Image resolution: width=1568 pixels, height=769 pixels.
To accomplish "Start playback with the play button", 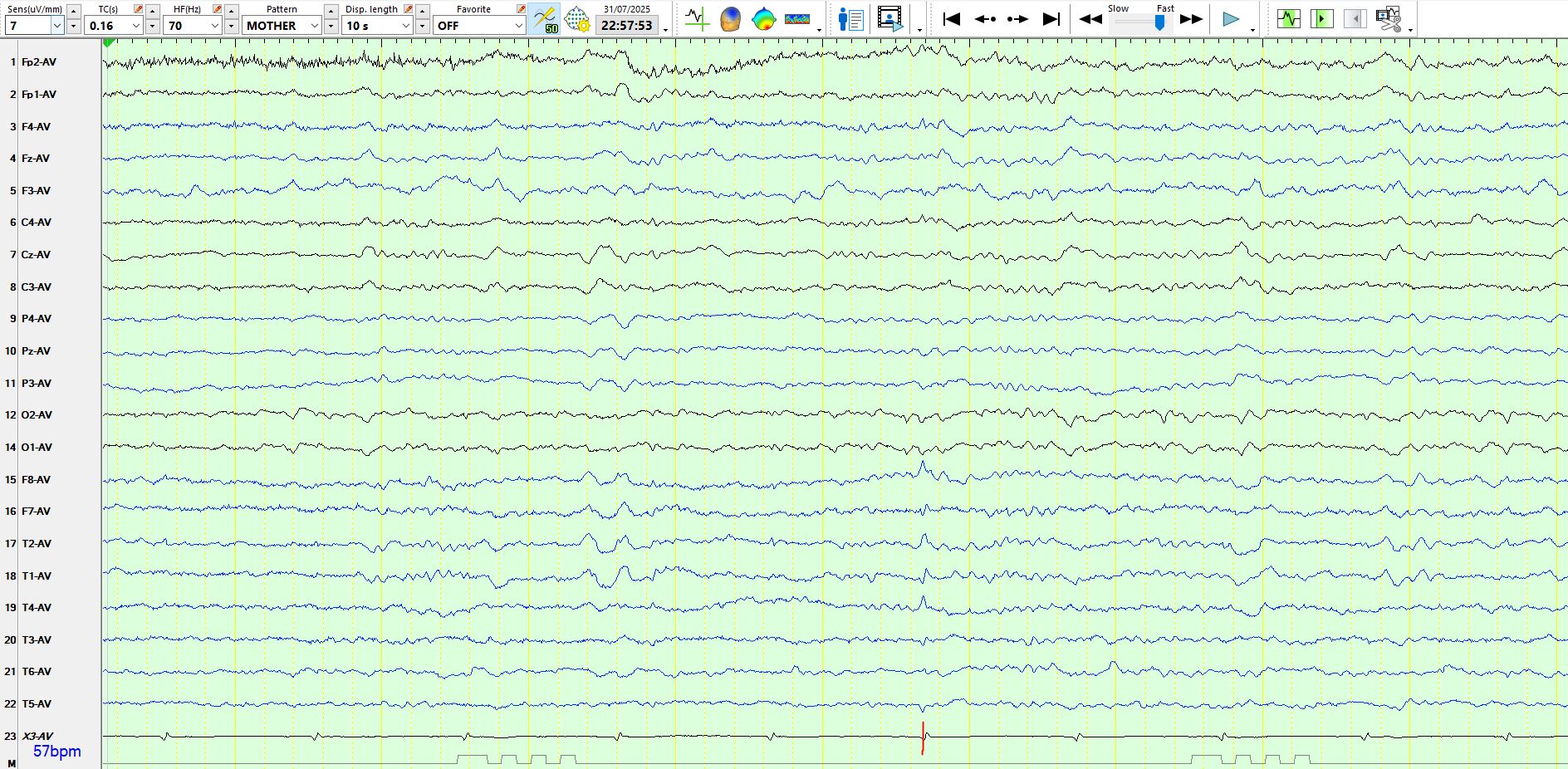I will pos(1231,18).
